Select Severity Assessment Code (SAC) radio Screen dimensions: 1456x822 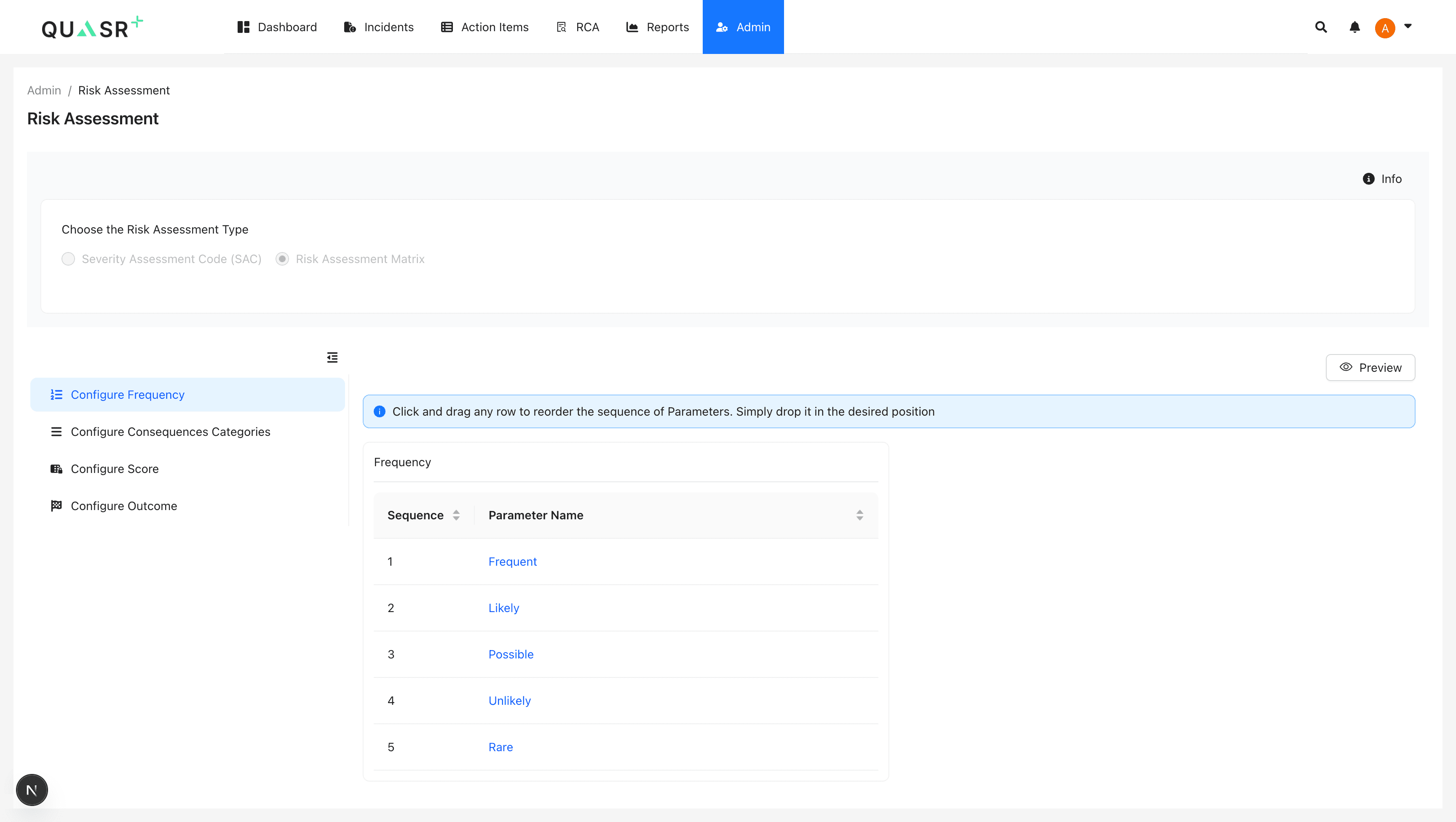click(68, 258)
